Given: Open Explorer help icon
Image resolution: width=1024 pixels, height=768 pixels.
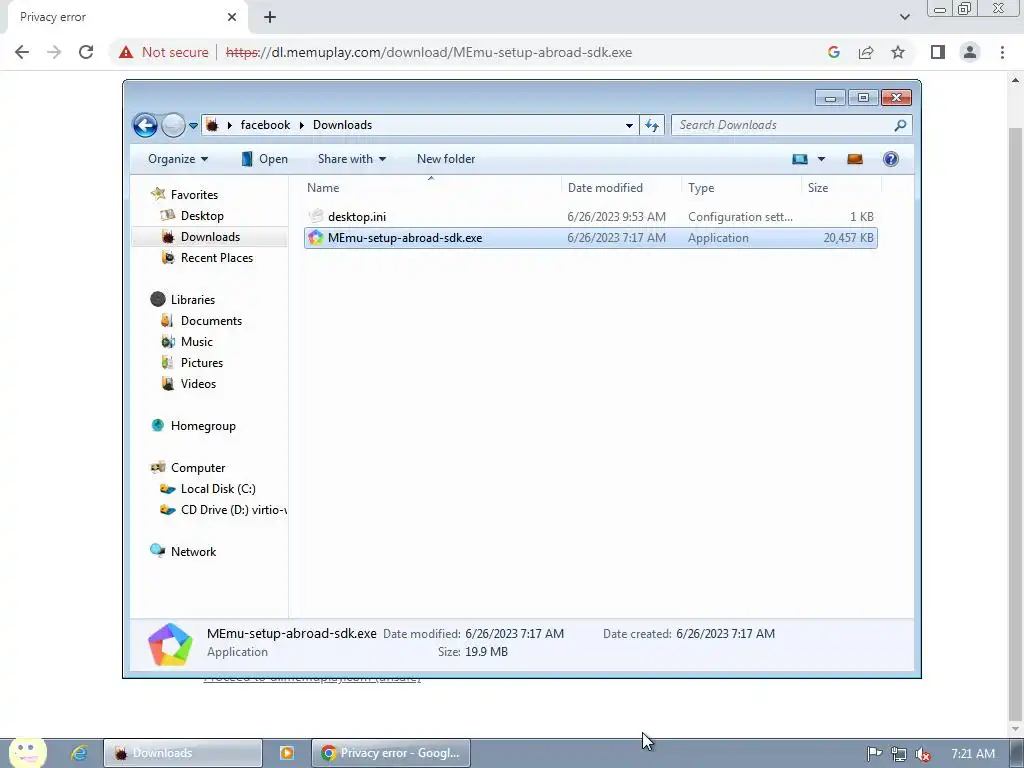Looking at the screenshot, I should coord(891,159).
